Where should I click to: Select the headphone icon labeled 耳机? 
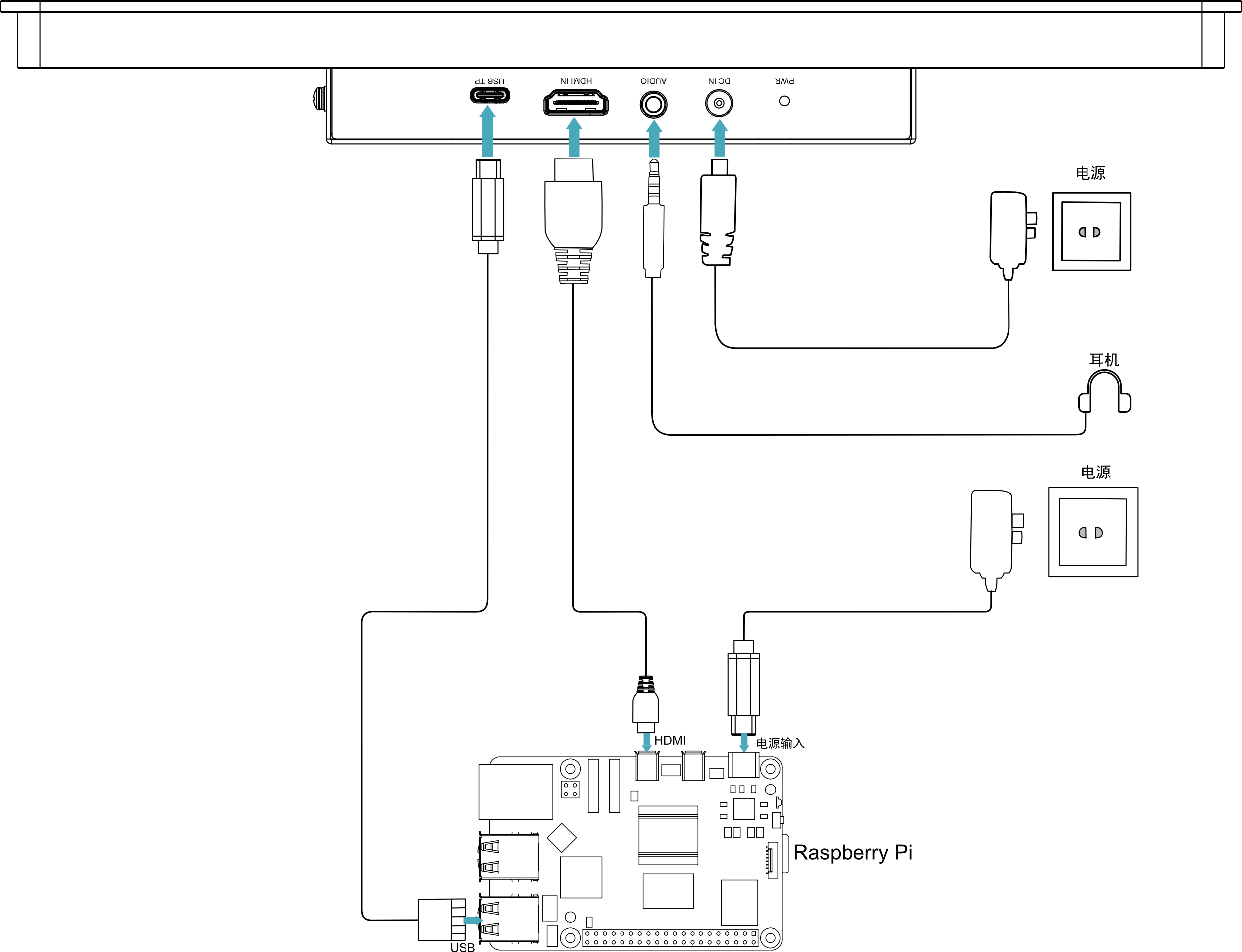tap(1104, 392)
